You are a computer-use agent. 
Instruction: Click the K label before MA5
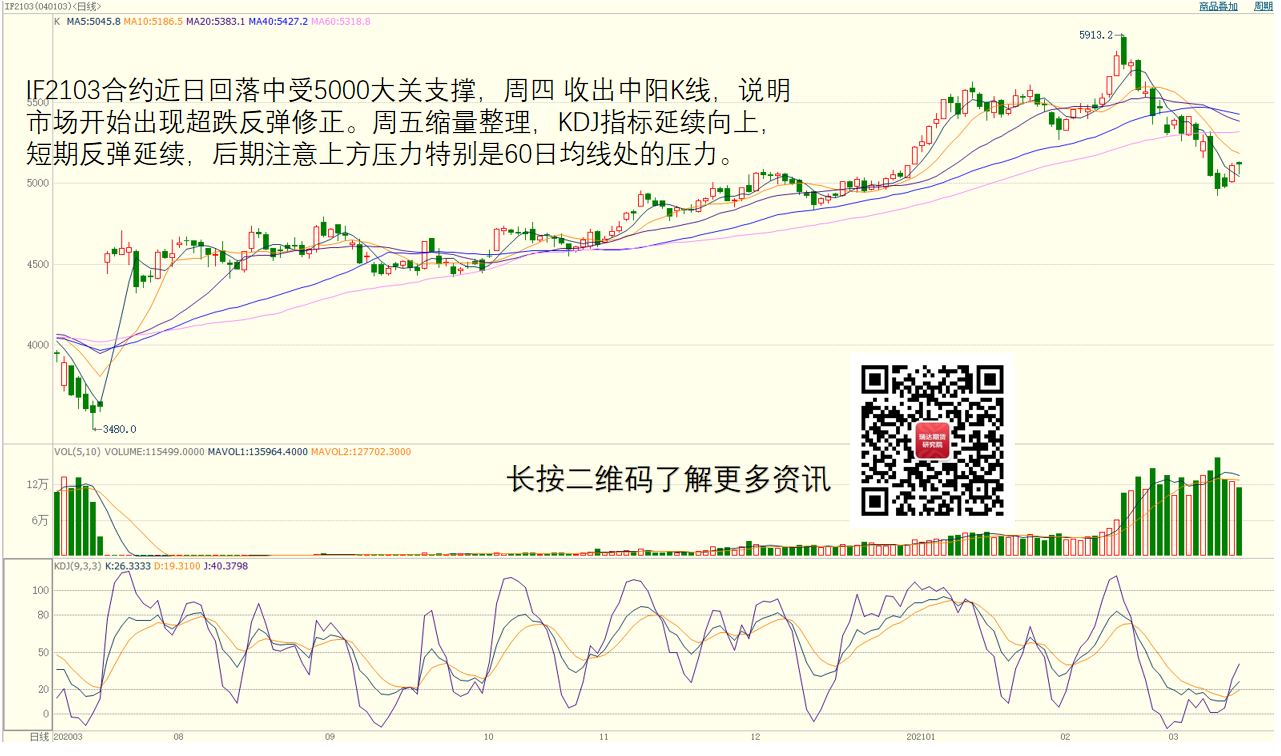(x=57, y=21)
